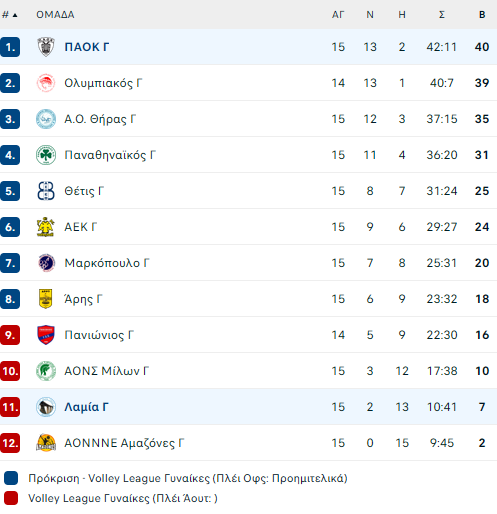Open the ΑΟΝΝΝΕ Αμαζόνες Γ team link
This screenshot has width=497, height=514.
click(x=124, y=443)
